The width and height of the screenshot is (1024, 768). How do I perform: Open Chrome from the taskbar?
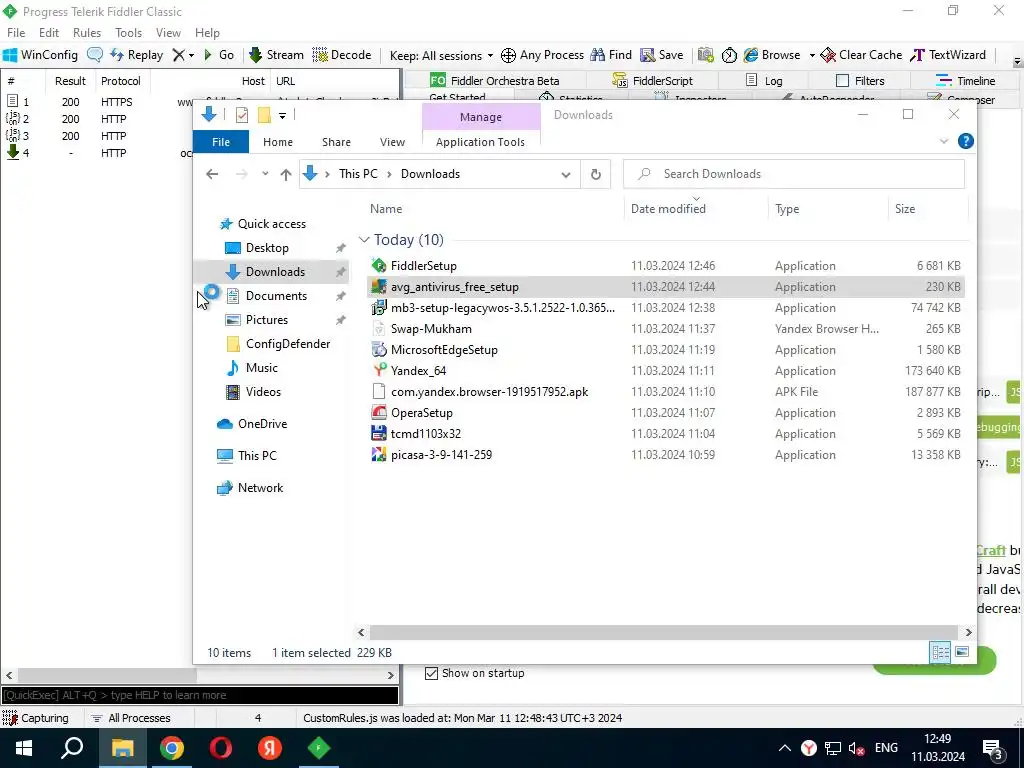pyautogui.click(x=172, y=748)
